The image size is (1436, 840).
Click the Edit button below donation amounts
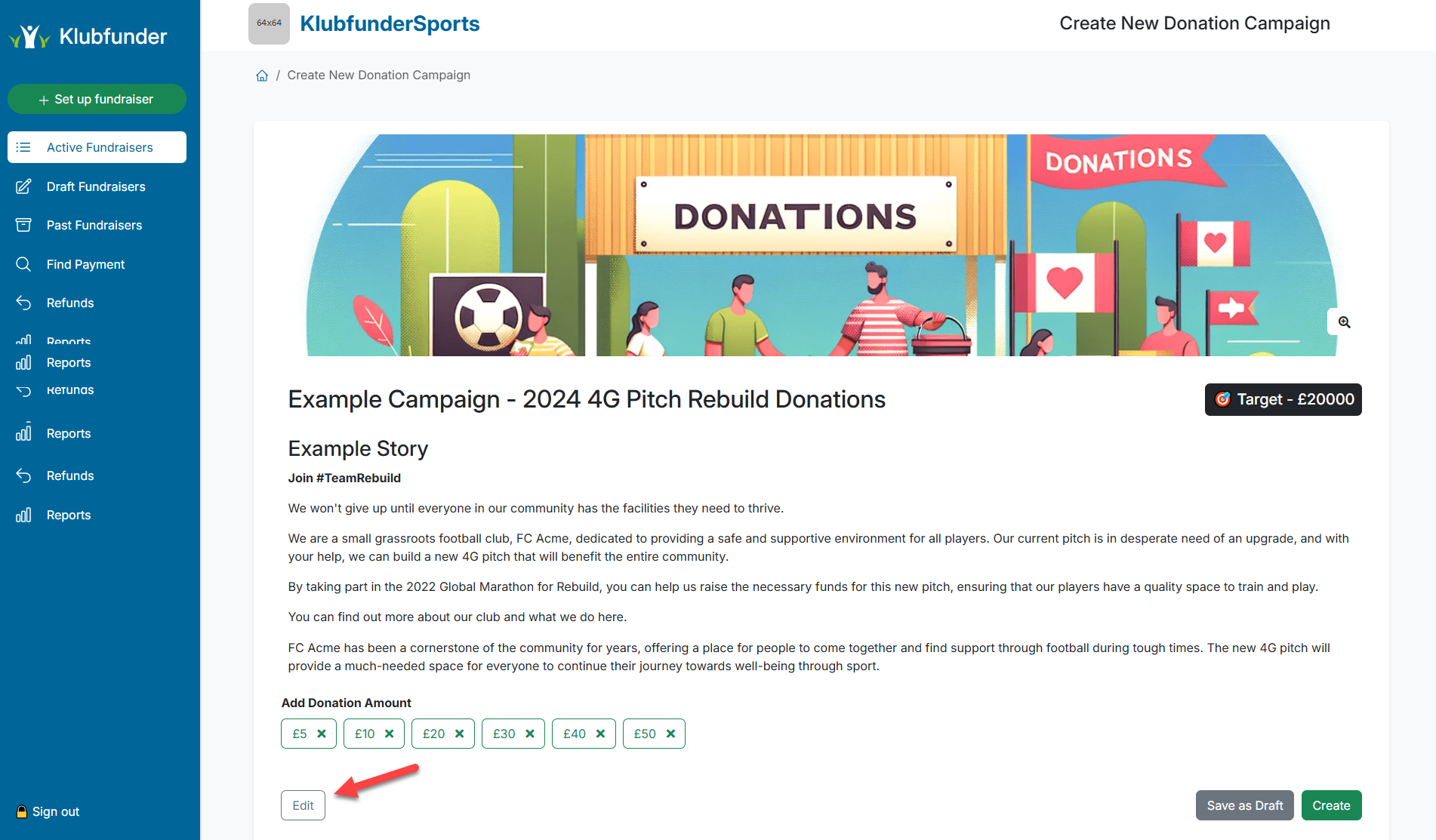pyautogui.click(x=302, y=805)
